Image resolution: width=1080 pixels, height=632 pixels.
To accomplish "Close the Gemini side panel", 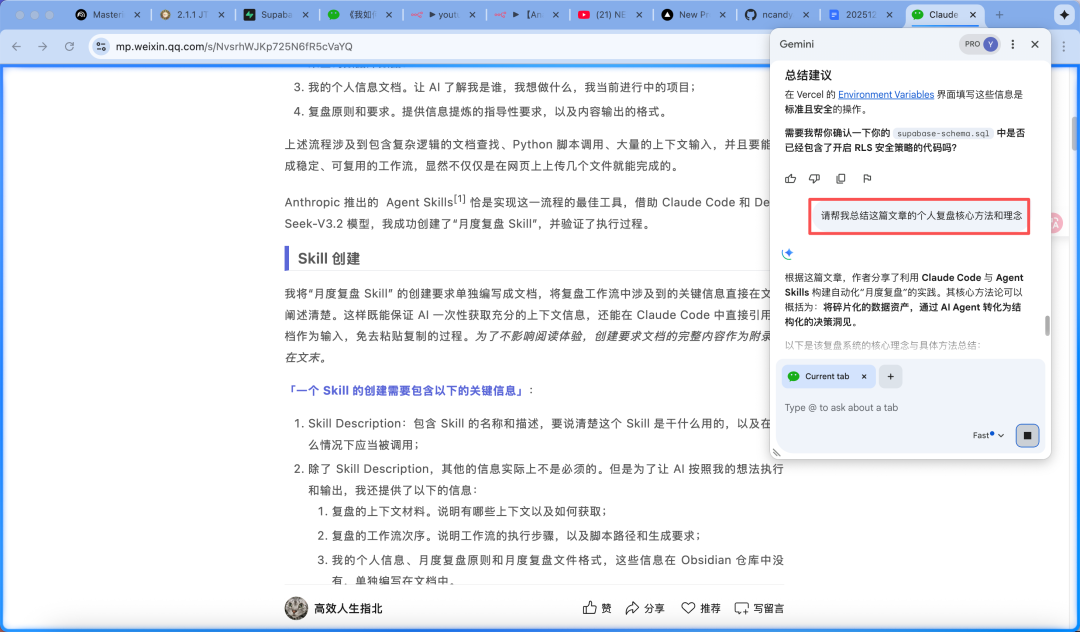I will coord(1035,44).
